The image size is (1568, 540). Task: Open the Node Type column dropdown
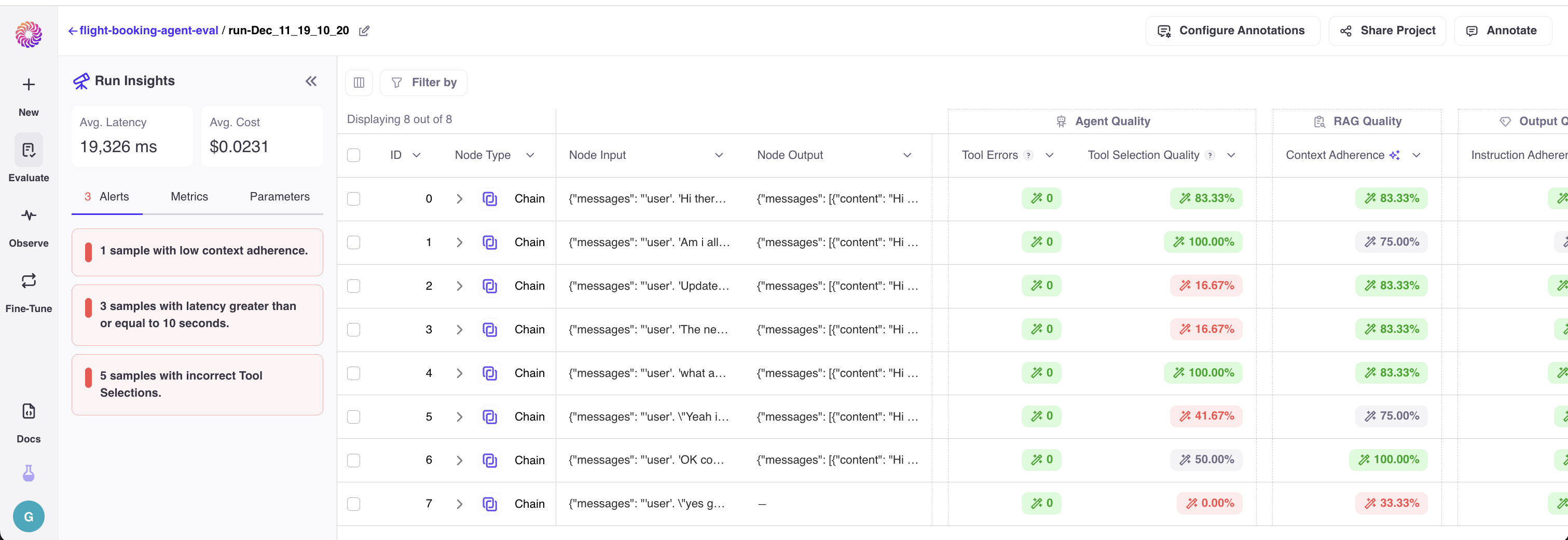pyautogui.click(x=530, y=155)
